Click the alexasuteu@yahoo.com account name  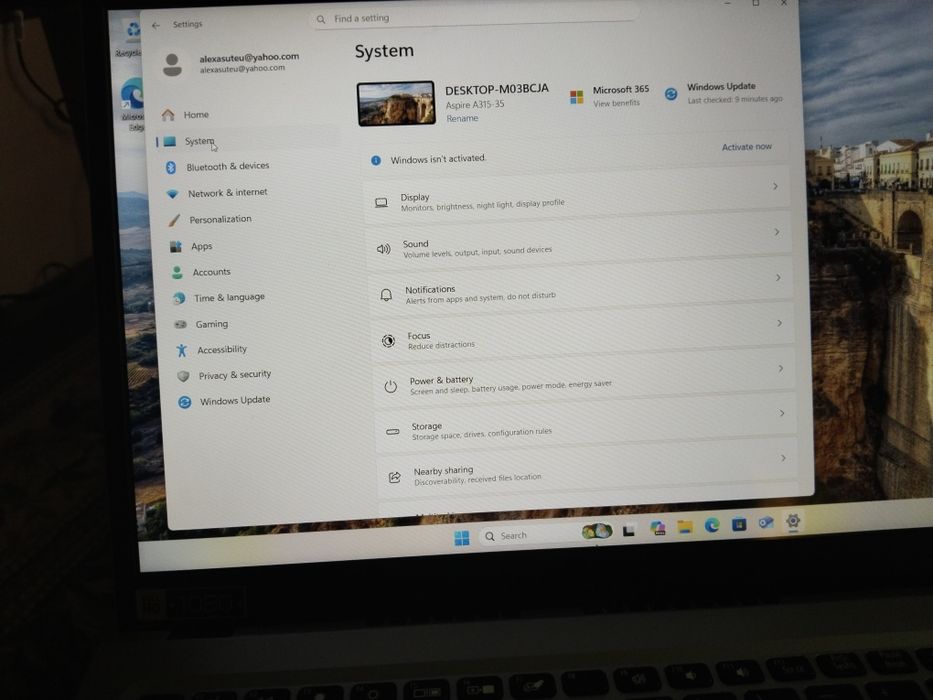(x=249, y=57)
